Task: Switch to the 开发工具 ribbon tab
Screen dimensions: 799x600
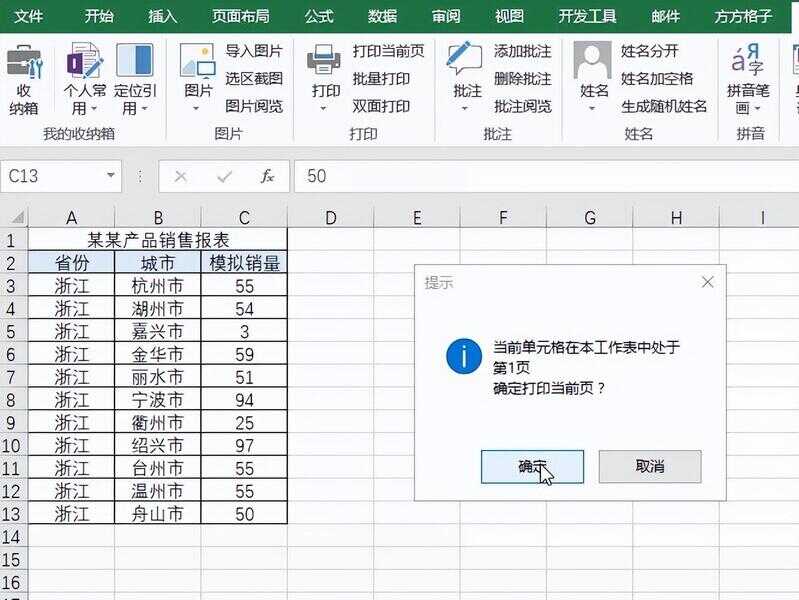Action: [588, 16]
